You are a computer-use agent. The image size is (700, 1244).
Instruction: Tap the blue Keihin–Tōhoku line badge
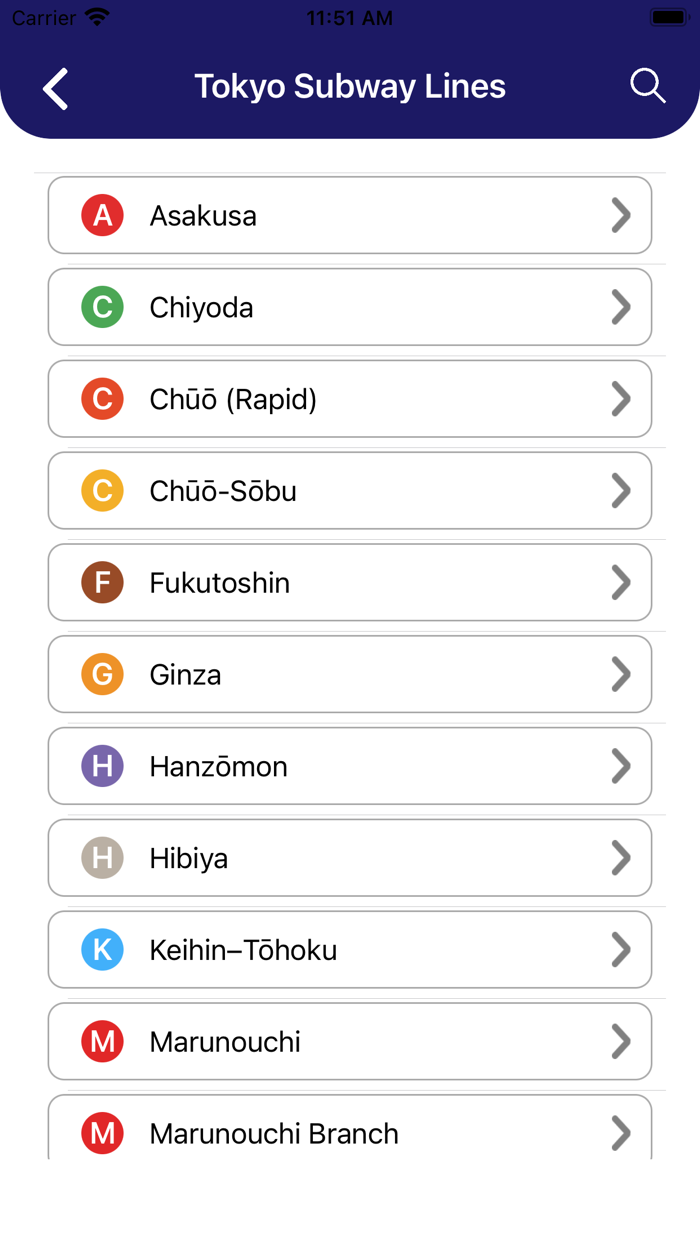[x=102, y=949]
